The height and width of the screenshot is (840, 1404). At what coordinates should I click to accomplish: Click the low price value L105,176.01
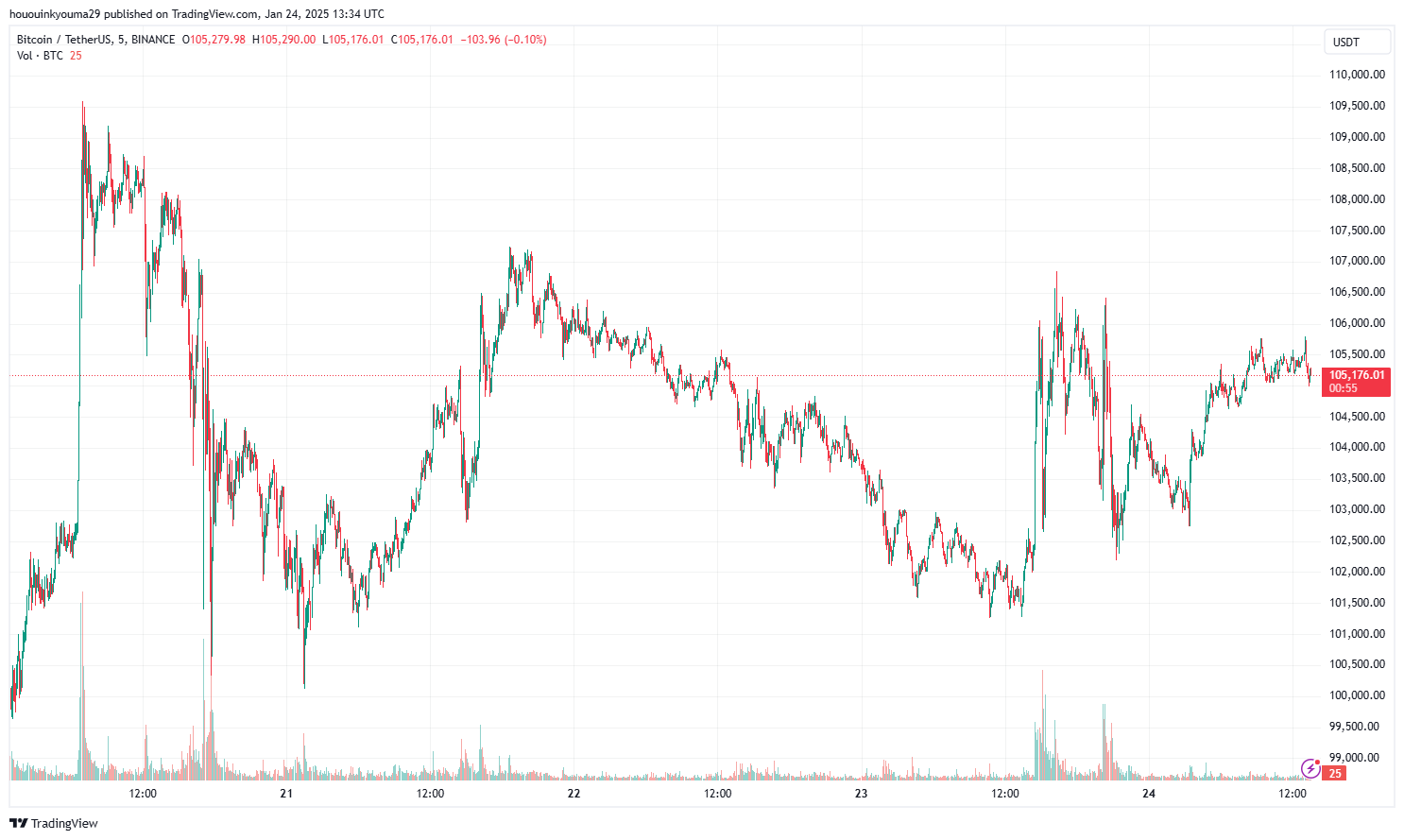[353, 40]
